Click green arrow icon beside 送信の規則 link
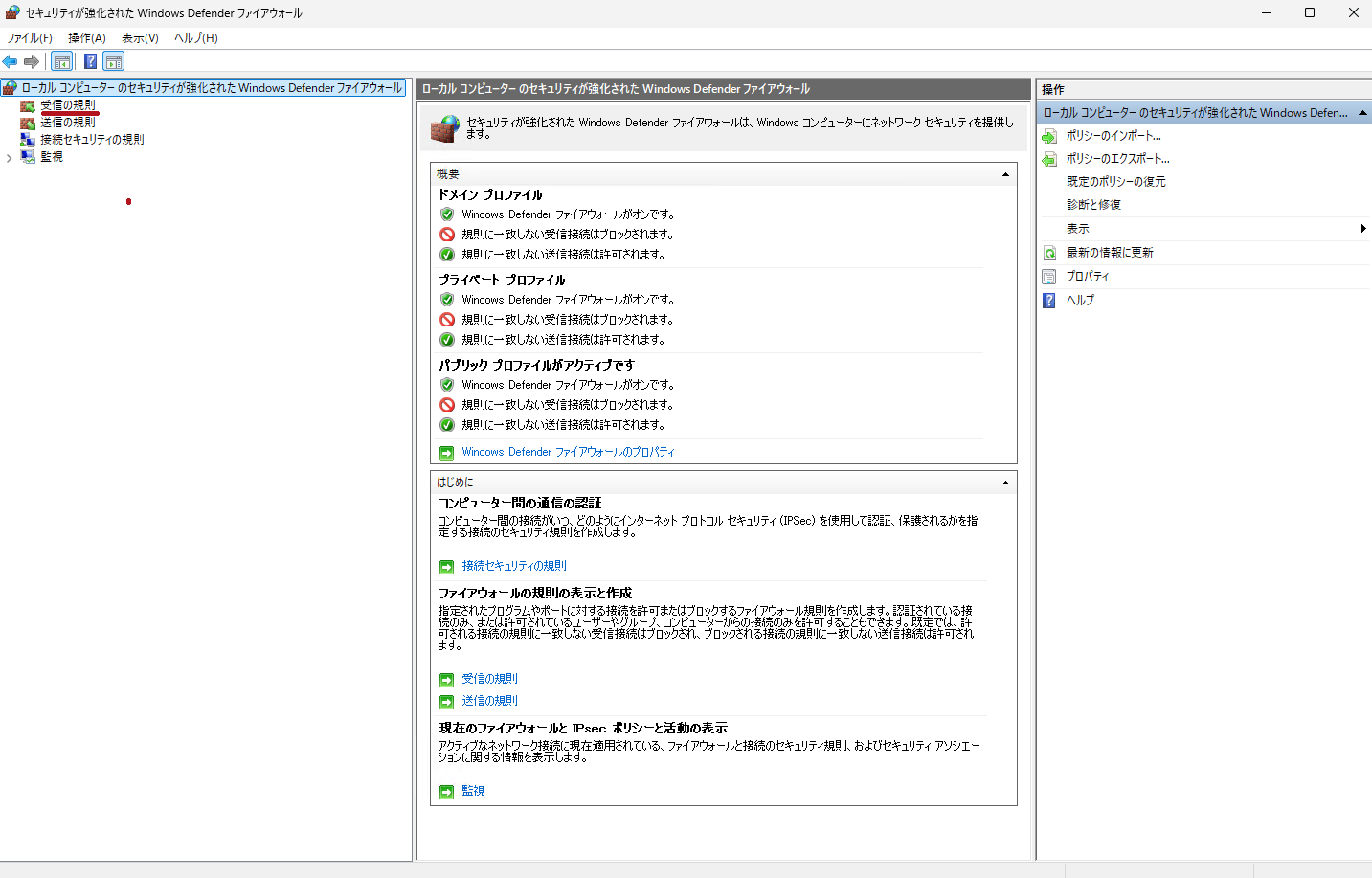The height and width of the screenshot is (878, 1372). coord(447,702)
